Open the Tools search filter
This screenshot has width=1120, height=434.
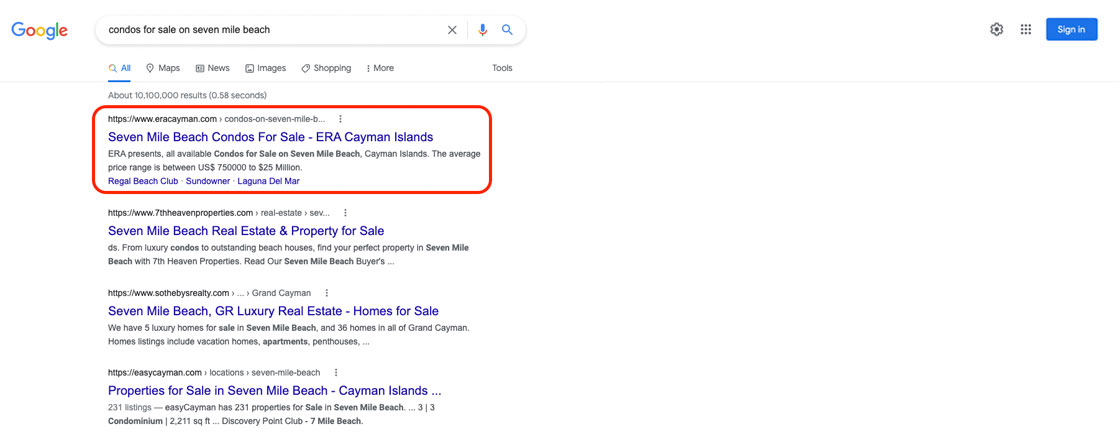pyautogui.click(x=502, y=69)
